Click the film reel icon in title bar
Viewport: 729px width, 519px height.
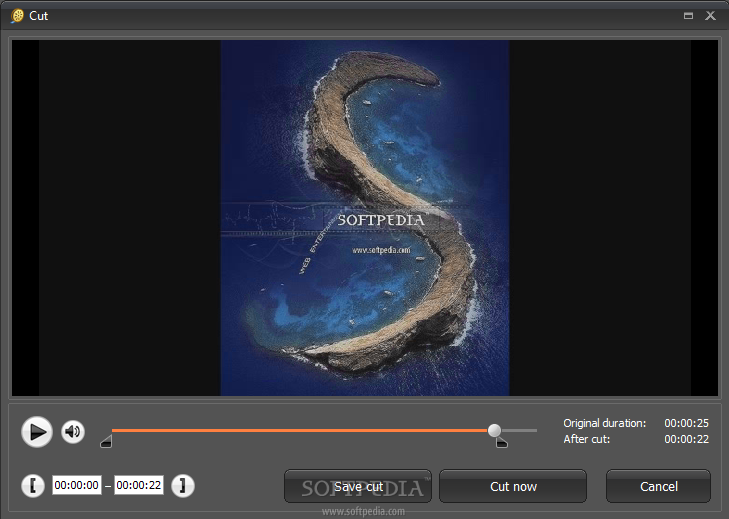click(17, 16)
